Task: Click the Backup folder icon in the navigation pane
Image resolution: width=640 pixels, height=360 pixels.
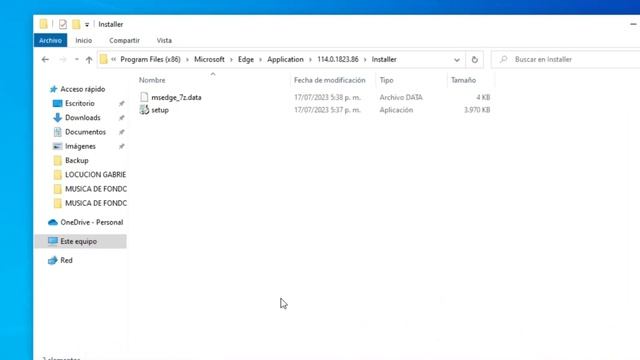Action: tap(57, 160)
